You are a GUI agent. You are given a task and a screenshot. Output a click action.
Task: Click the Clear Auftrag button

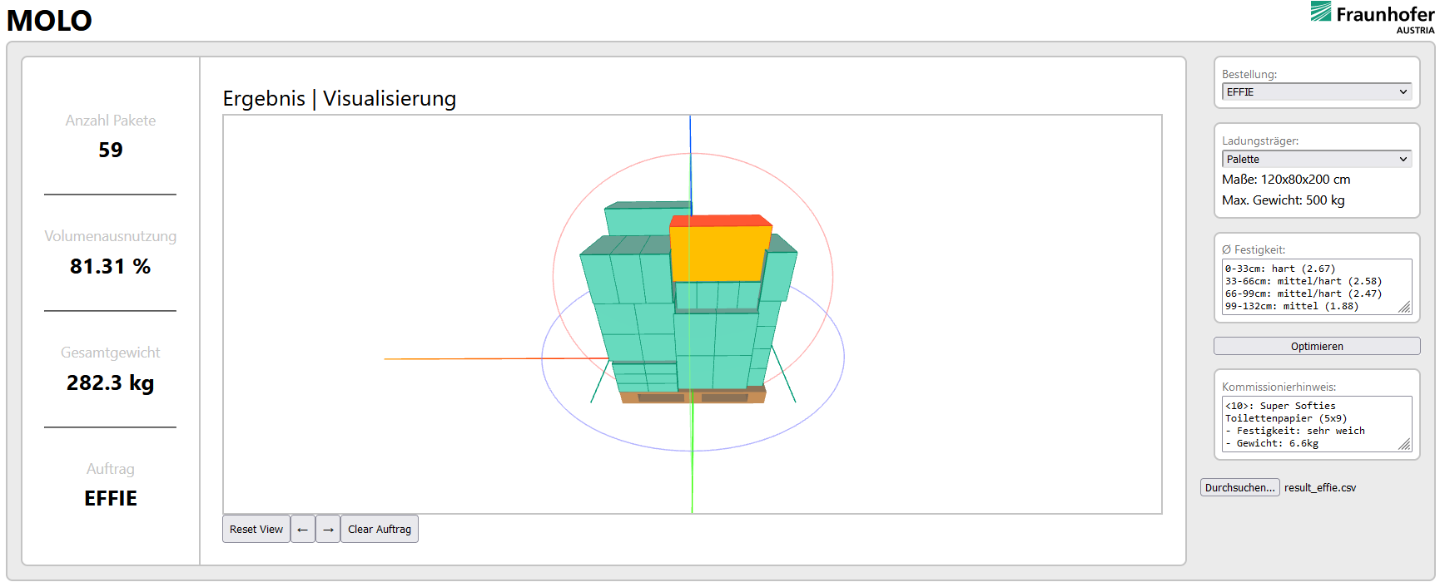click(379, 529)
